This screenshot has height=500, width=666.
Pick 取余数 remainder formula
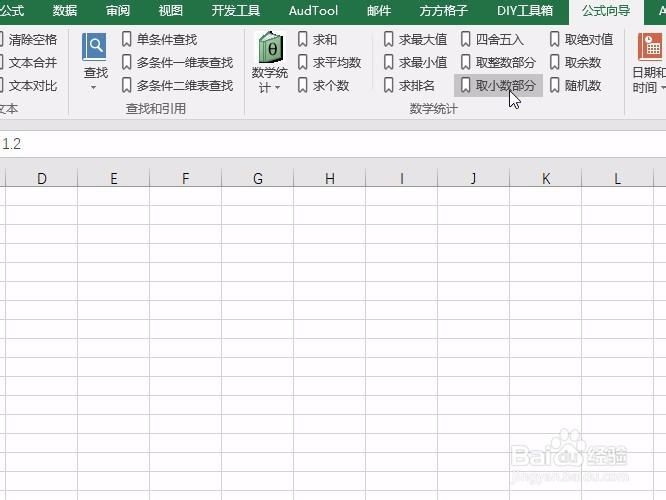(576, 62)
